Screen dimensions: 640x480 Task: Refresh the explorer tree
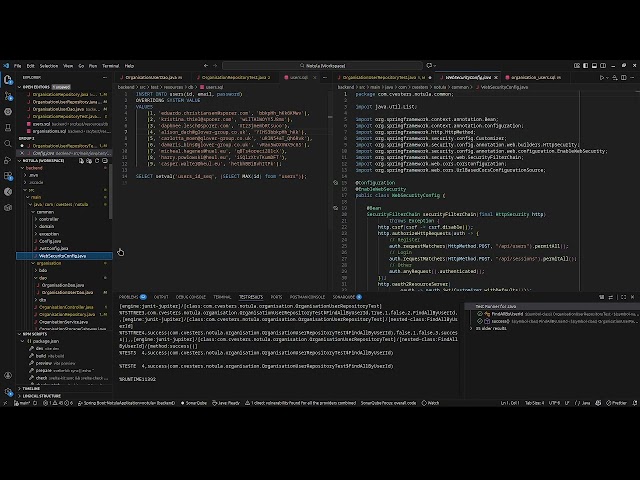pos(97,161)
